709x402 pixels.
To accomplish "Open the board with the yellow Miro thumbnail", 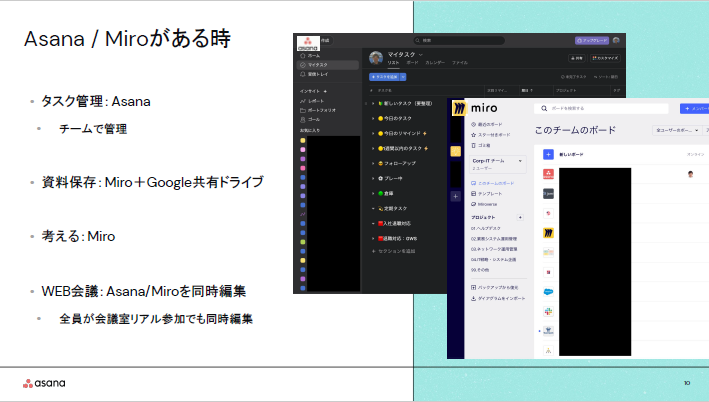I will click(x=548, y=233).
